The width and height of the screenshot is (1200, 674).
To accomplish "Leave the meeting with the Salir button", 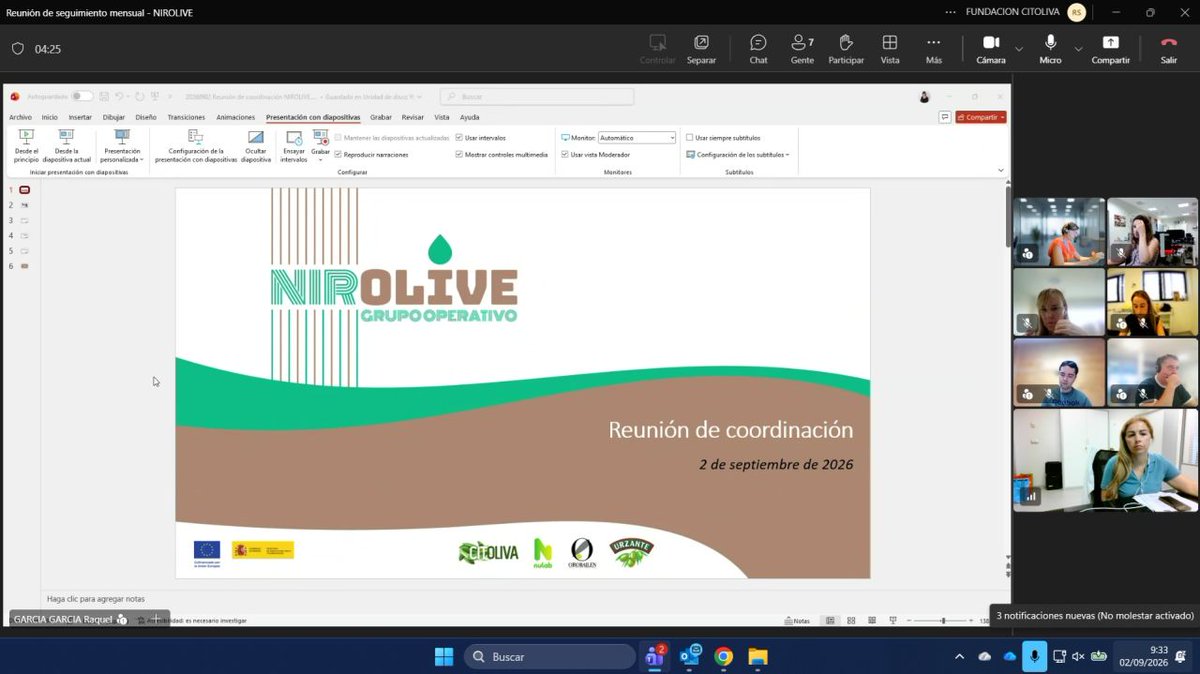I will click(1168, 49).
